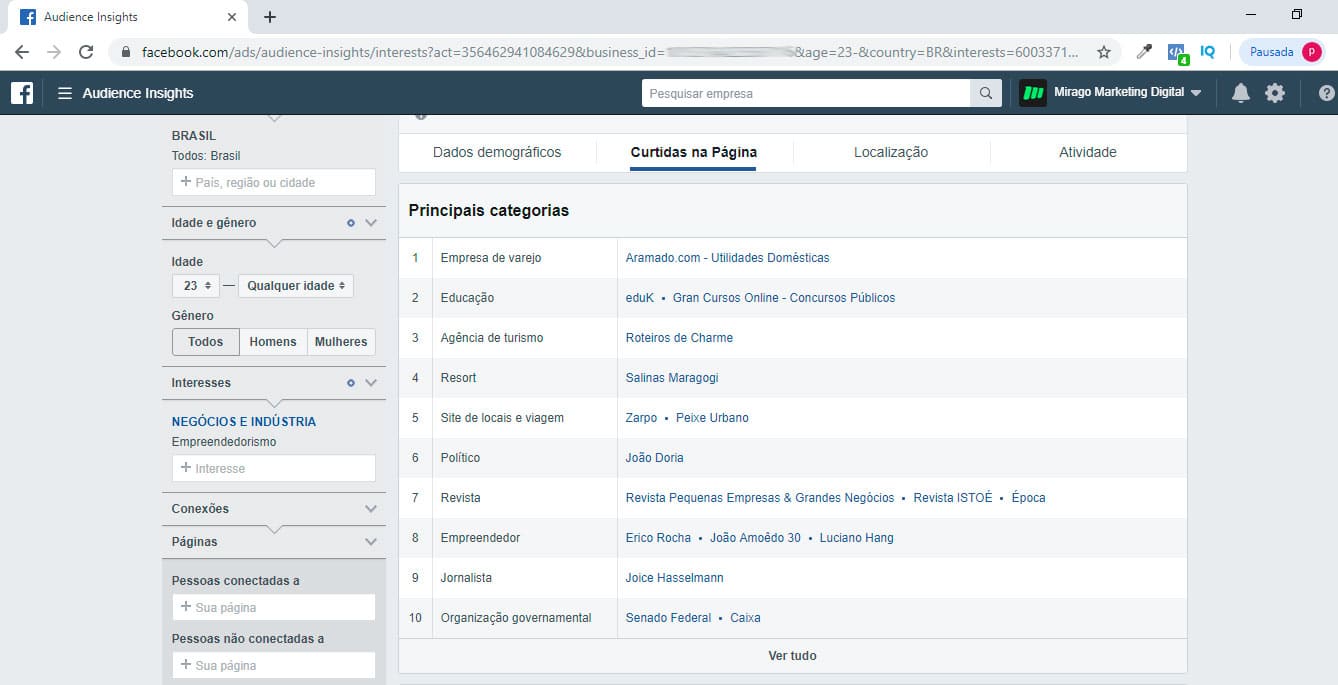Click blue dot beside Idade e gênero
1338x685 pixels.
351,223
